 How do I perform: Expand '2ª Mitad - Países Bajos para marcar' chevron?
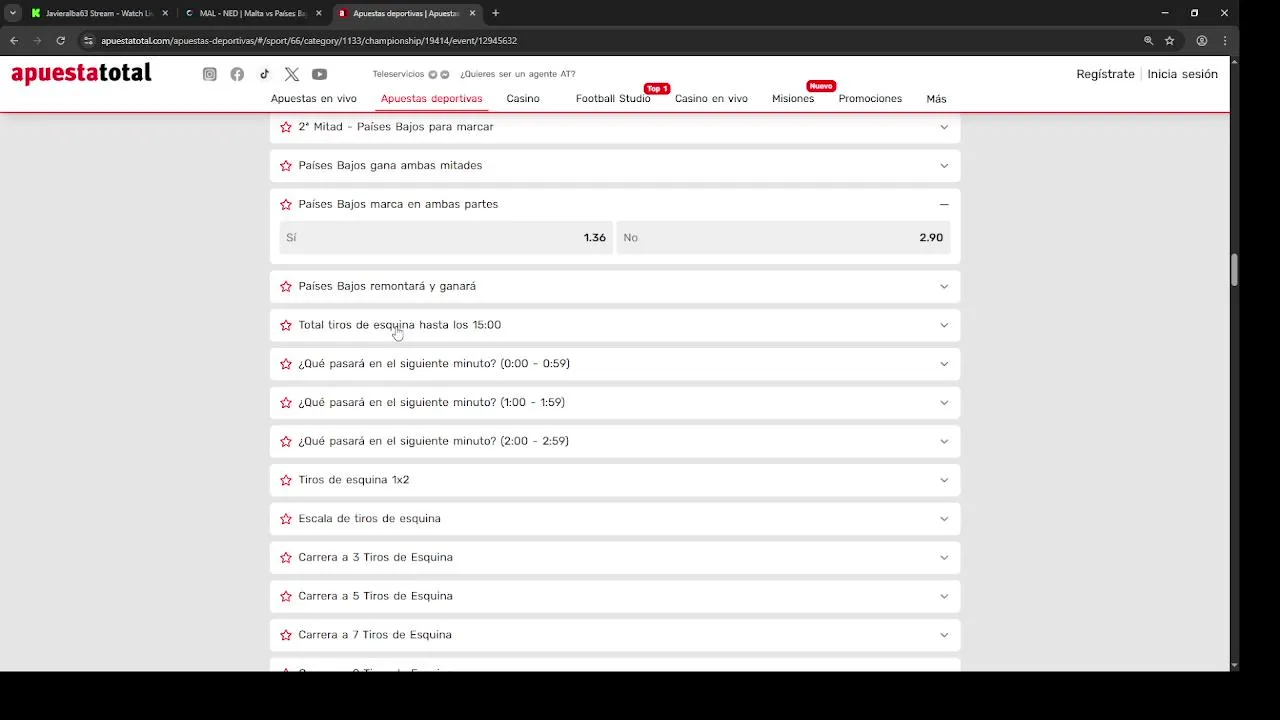944,127
